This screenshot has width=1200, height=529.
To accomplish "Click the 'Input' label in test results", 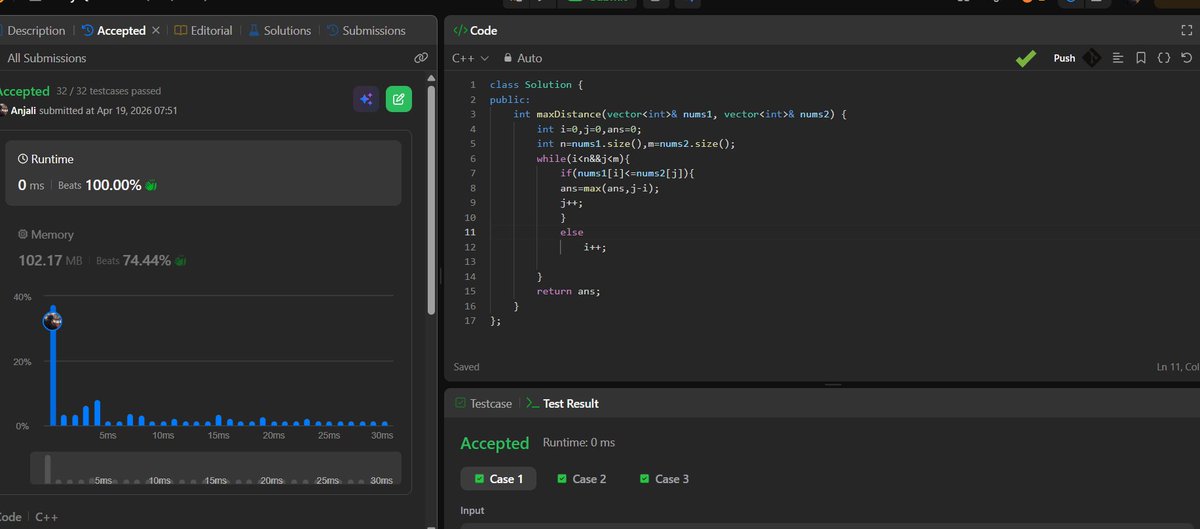I will (x=473, y=510).
